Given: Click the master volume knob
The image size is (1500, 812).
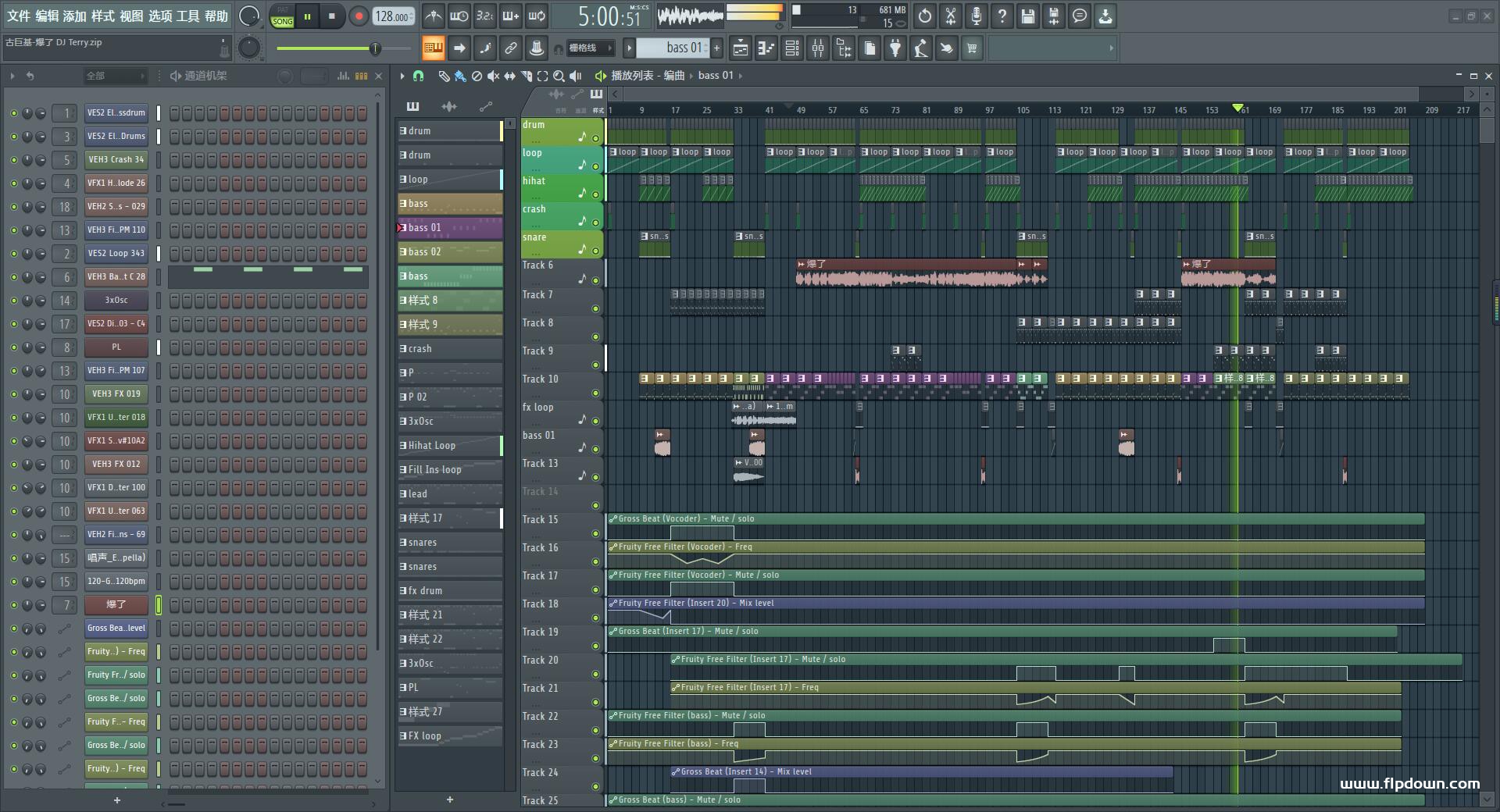Looking at the screenshot, I should pyautogui.click(x=248, y=16).
